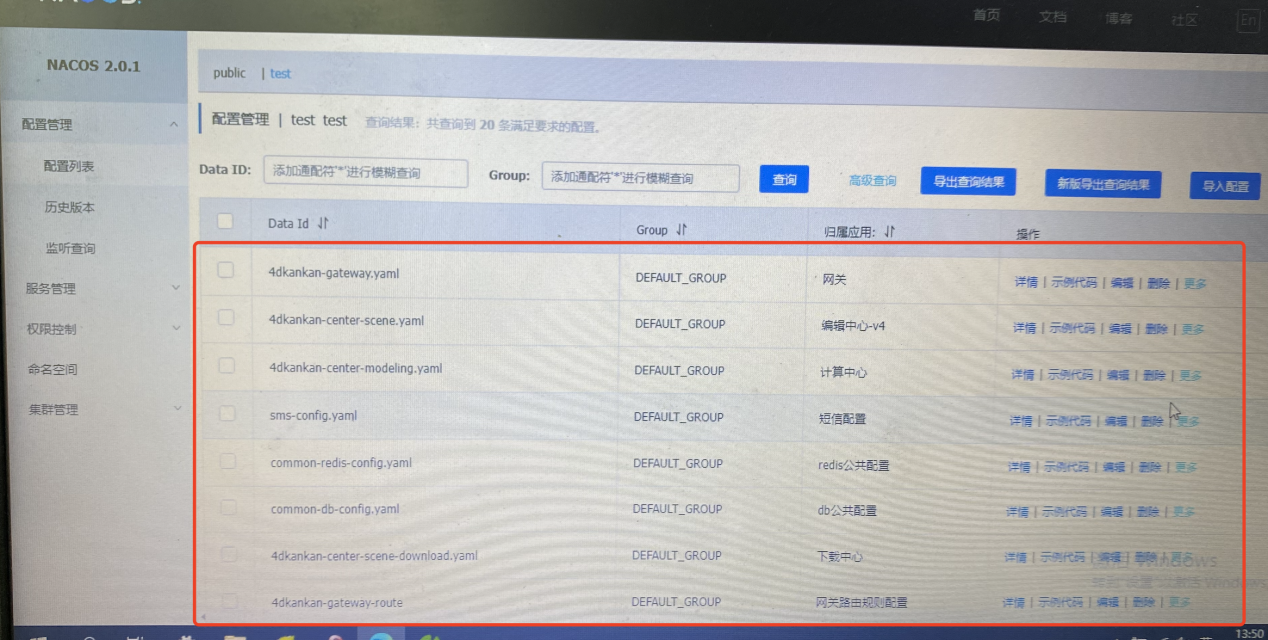Select the sms-config.yaml row checkbox
1268x640 pixels.
pos(226,413)
